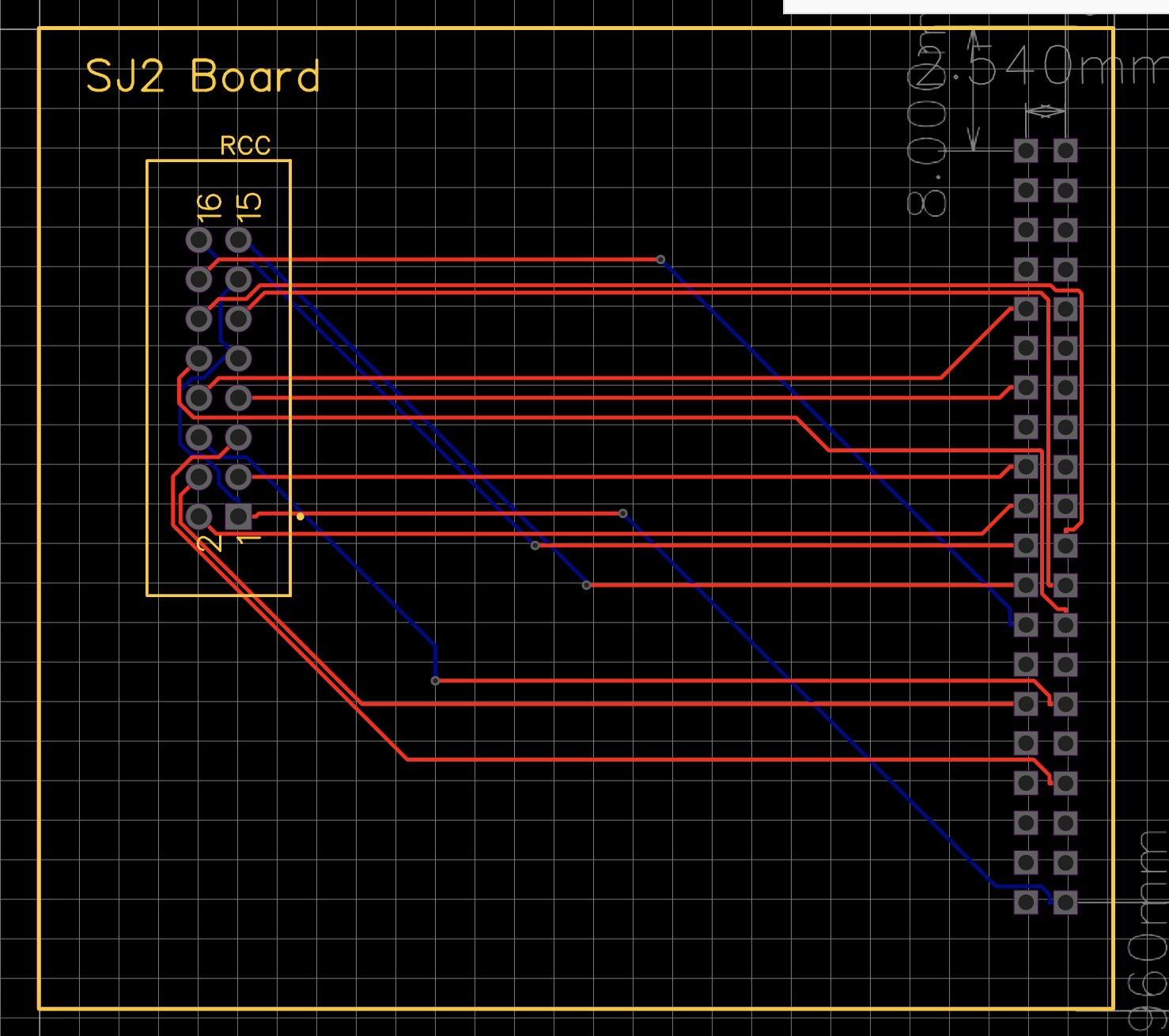Viewport: 1169px width, 1036px height.
Task: Select the RCC pad beside pin number 2
Action: [x=199, y=516]
